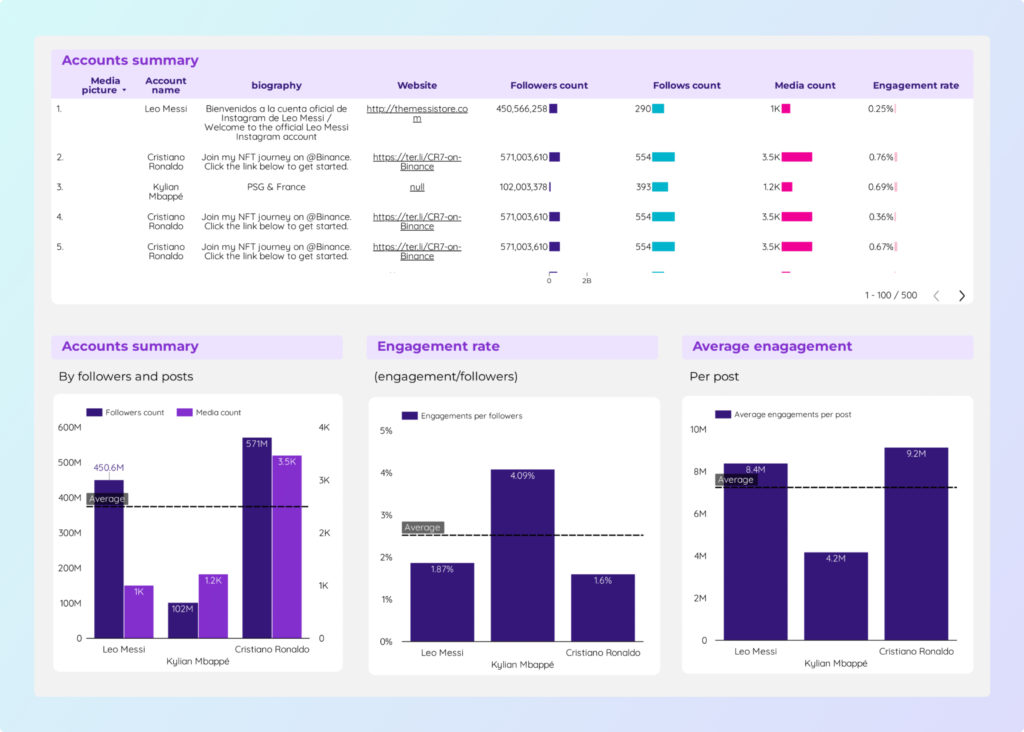
Task: Click the Account name column header
Action: (x=166, y=86)
